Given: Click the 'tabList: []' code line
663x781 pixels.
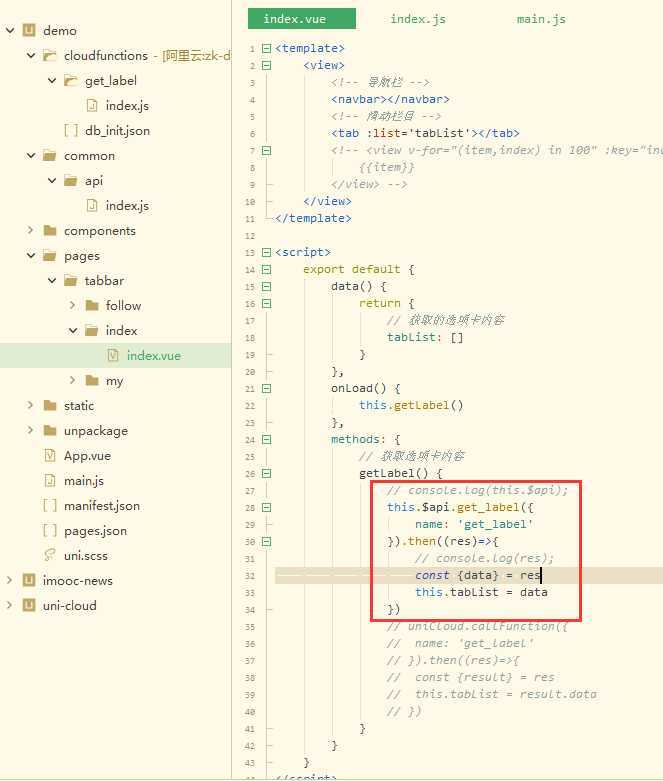Looking at the screenshot, I should click(425, 337).
